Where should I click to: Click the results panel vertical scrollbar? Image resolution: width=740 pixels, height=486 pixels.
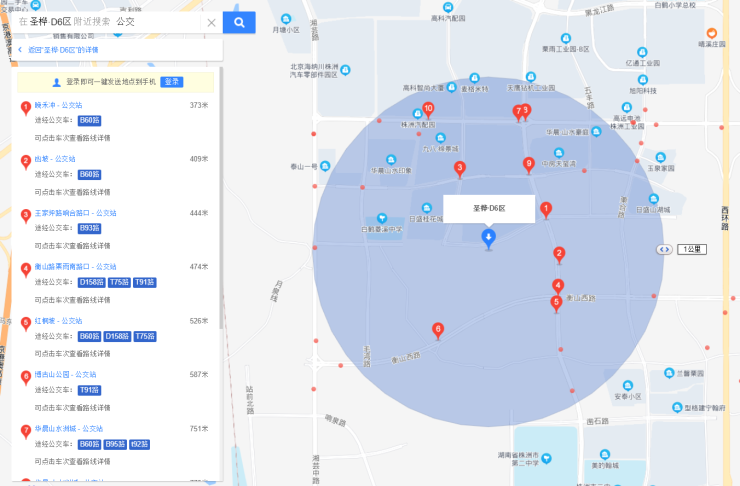point(221,198)
